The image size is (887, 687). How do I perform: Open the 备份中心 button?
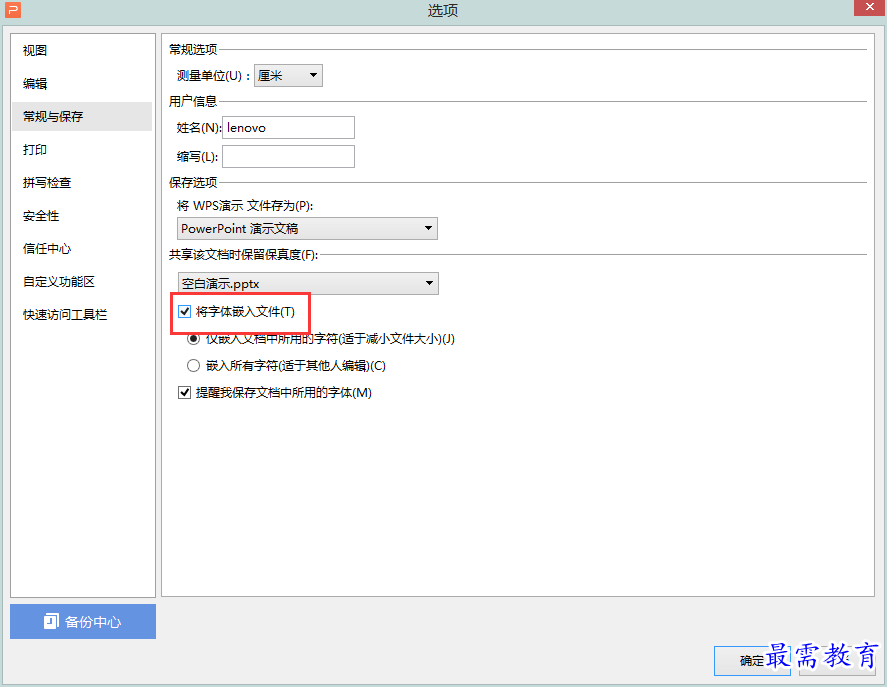[x=83, y=621]
